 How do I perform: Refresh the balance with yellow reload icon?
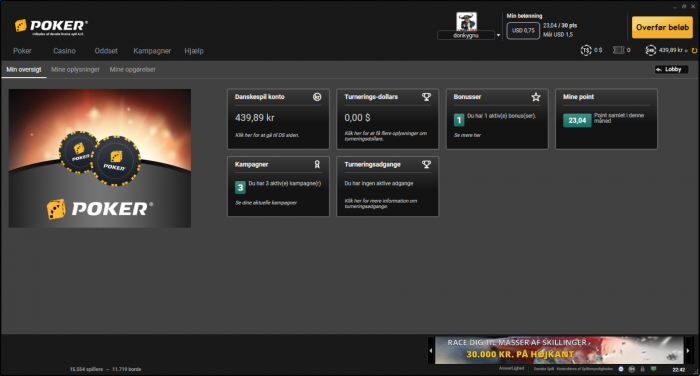[x=694, y=50]
